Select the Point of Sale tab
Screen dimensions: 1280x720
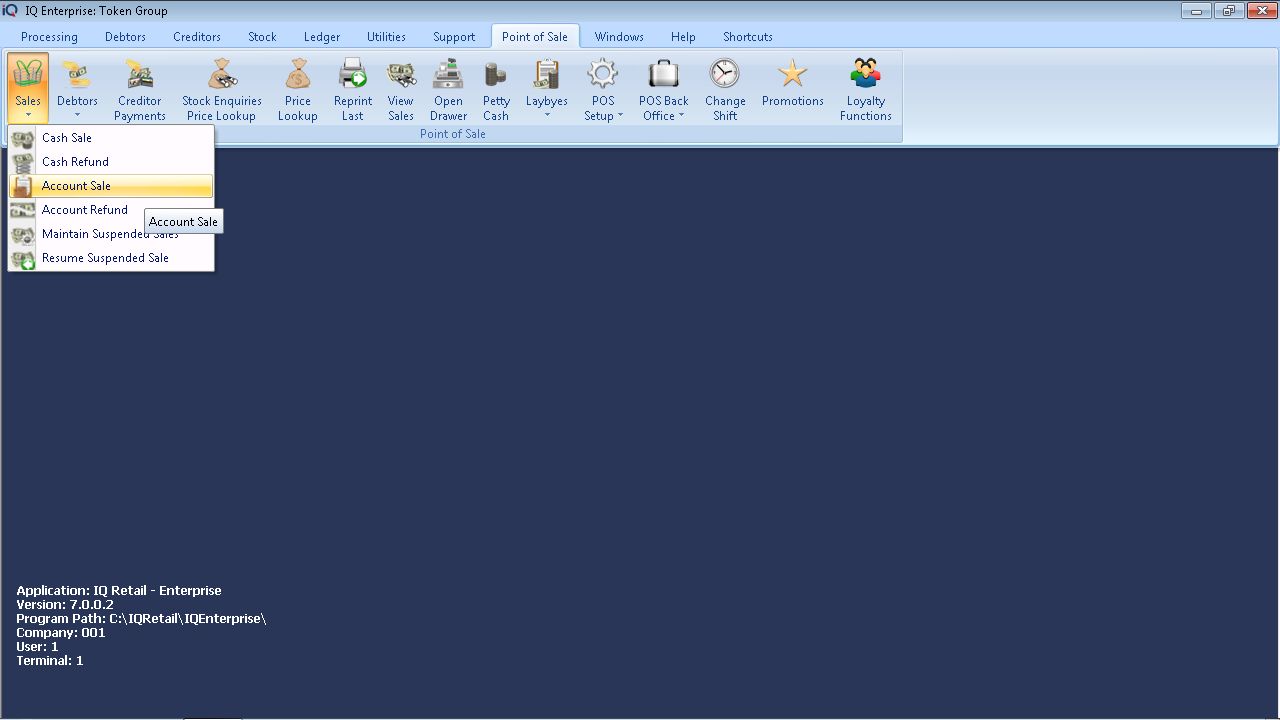point(535,37)
